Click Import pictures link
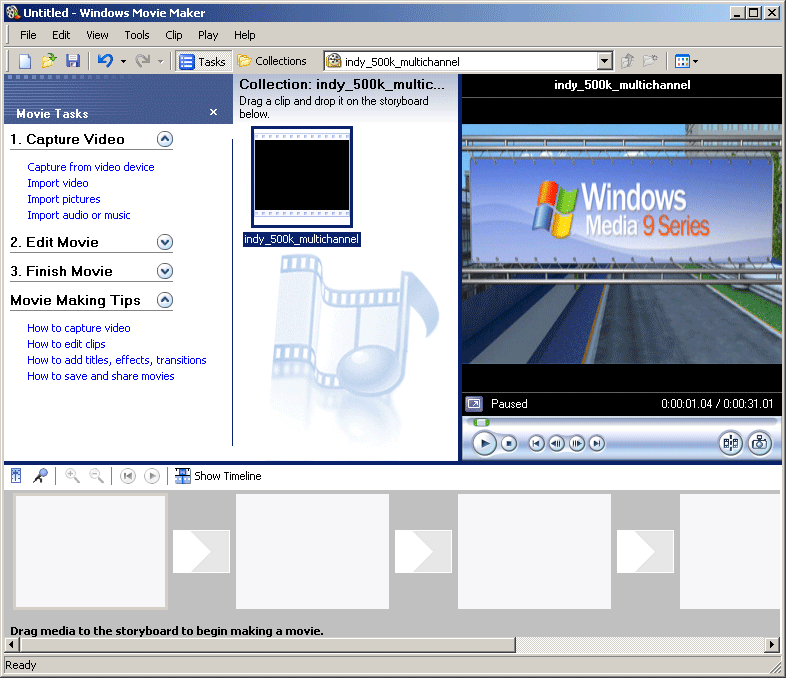 [64, 199]
